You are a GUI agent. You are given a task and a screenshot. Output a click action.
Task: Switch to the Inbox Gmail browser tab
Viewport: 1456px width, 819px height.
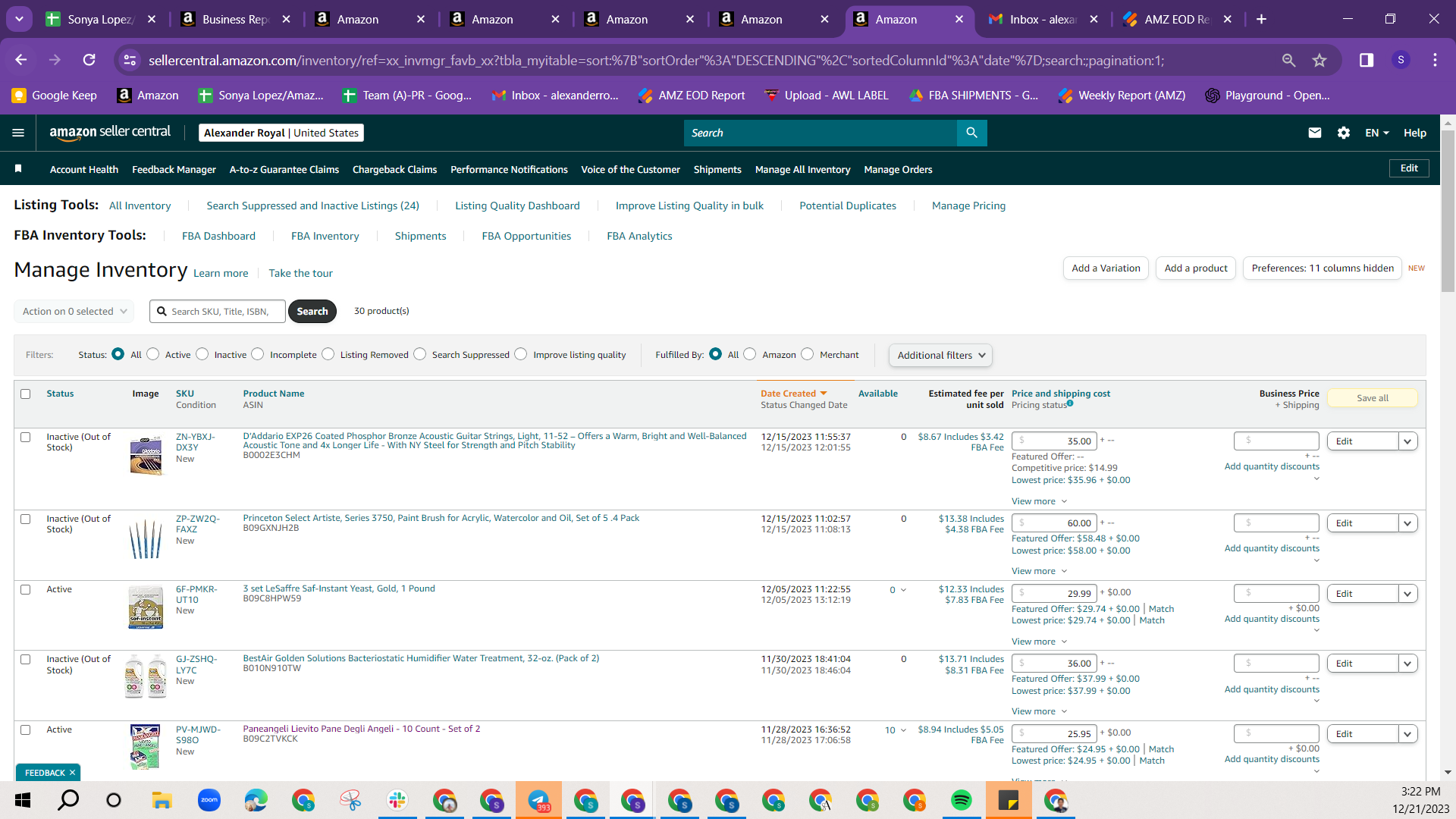click(x=1043, y=19)
